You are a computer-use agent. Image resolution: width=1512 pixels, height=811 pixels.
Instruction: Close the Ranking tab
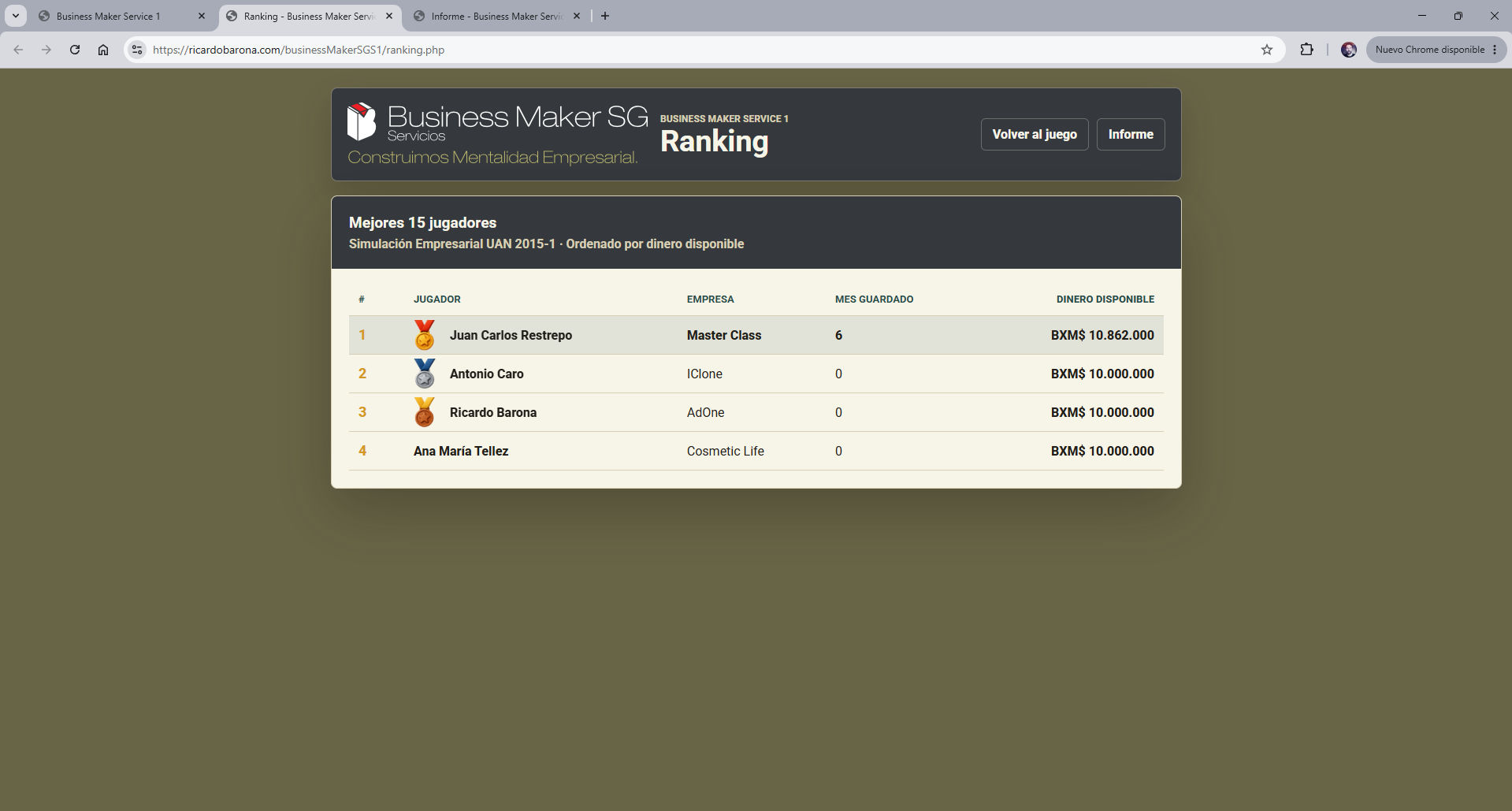pos(389,16)
